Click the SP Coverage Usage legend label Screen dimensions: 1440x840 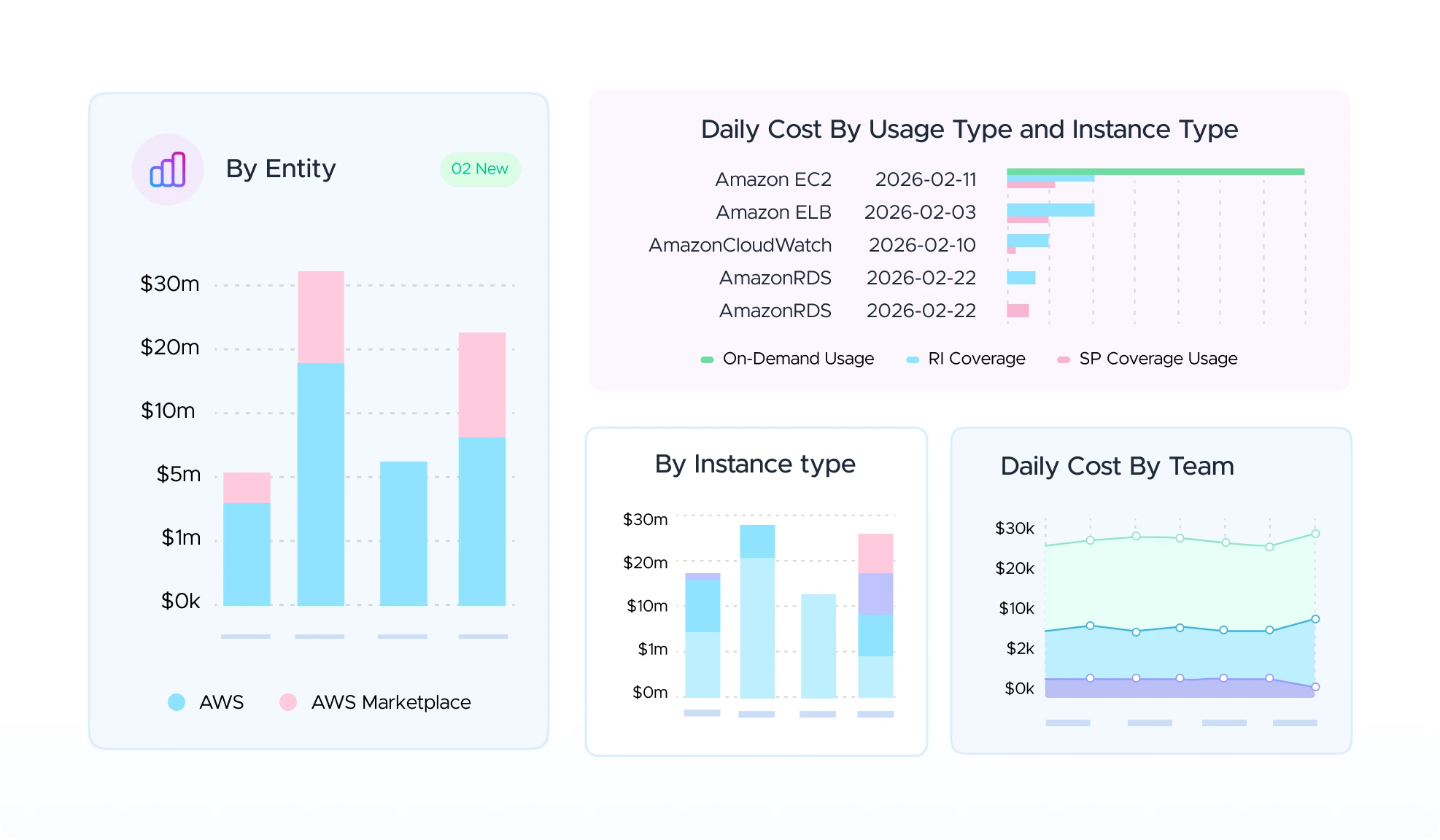pos(1158,359)
